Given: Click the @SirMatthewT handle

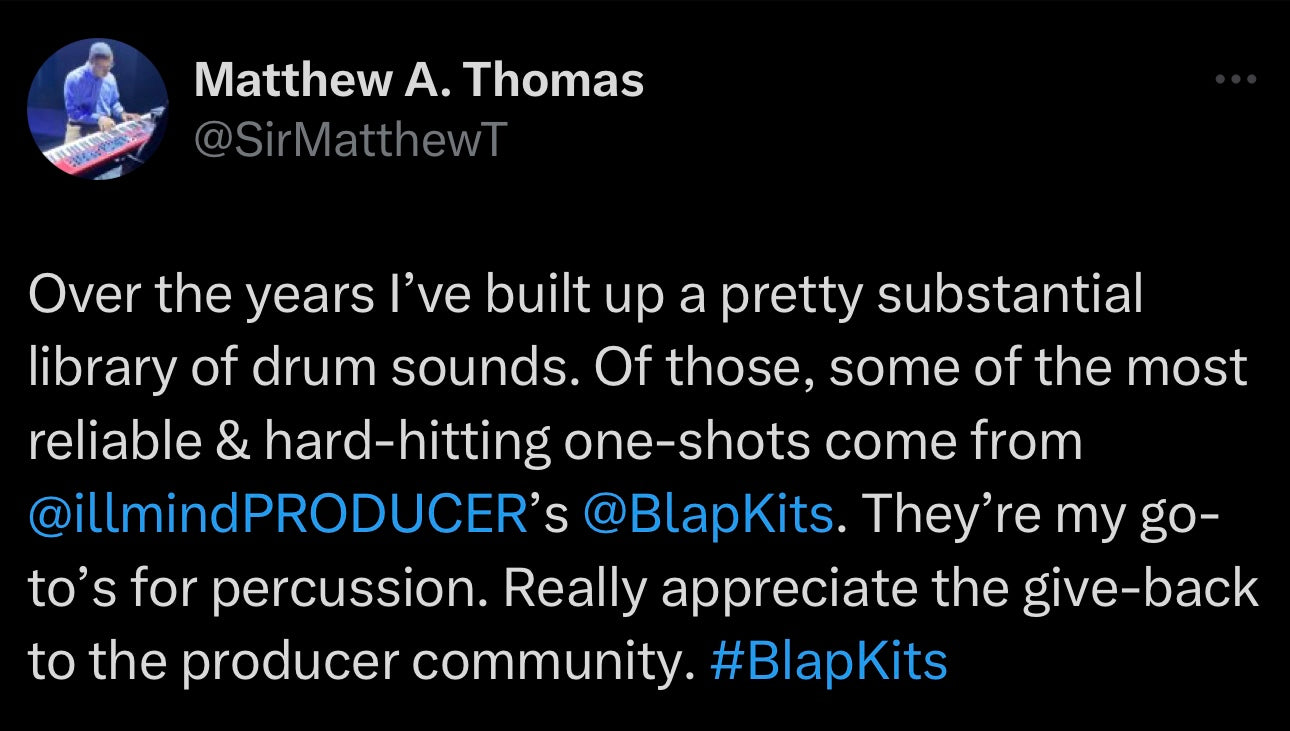Looking at the screenshot, I should 350,140.
